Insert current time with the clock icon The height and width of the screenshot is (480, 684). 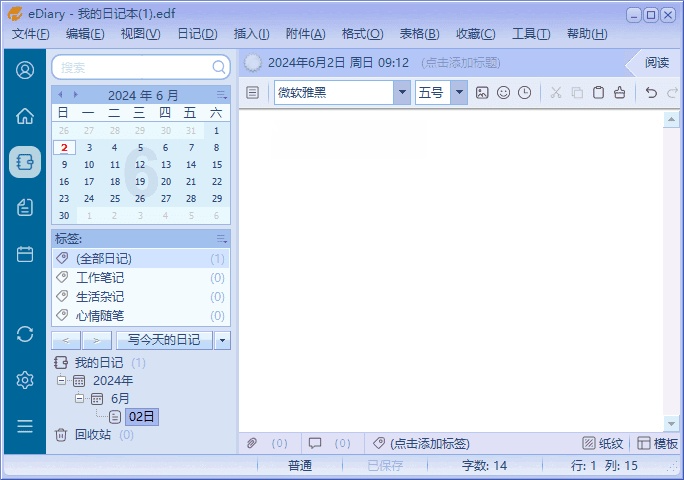click(524, 93)
